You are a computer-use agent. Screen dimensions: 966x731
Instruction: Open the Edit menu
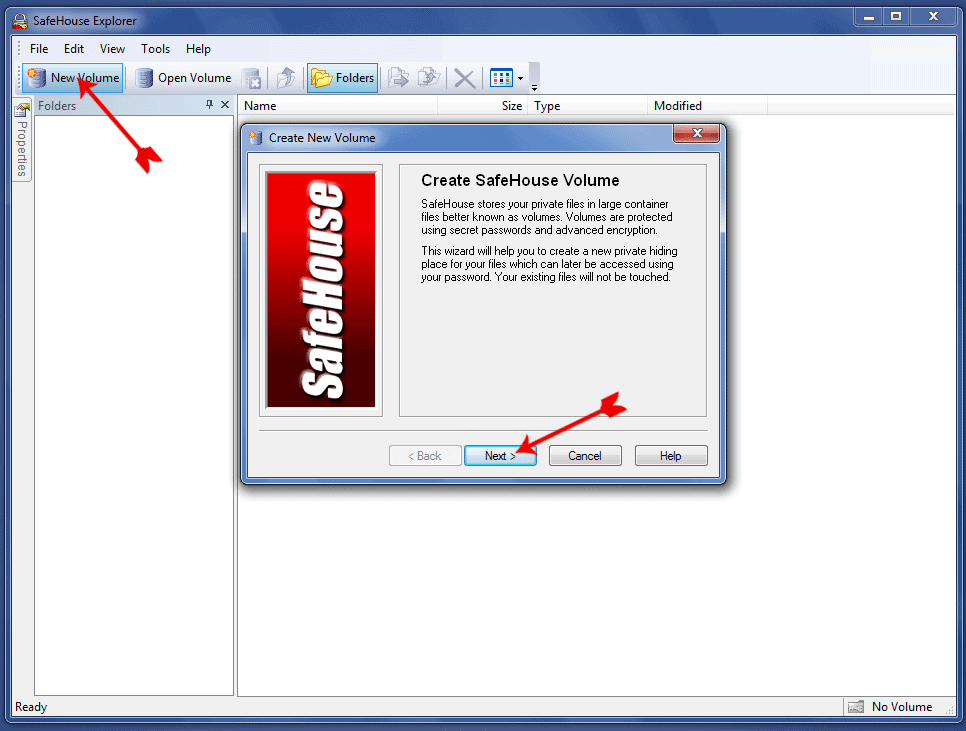tap(74, 49)
